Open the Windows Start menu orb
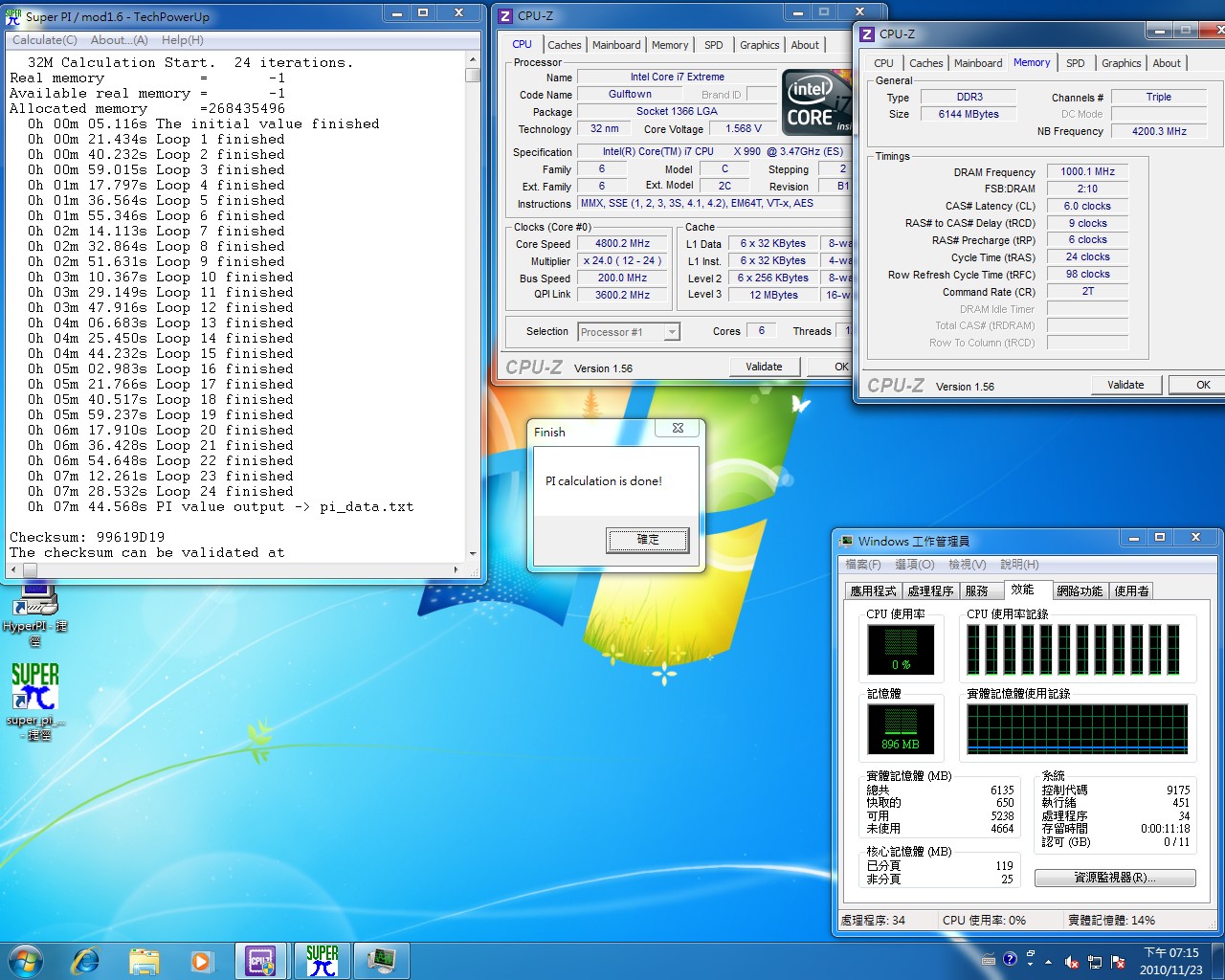This screenshot has width=1225, height=980. [x=26, y=960]
